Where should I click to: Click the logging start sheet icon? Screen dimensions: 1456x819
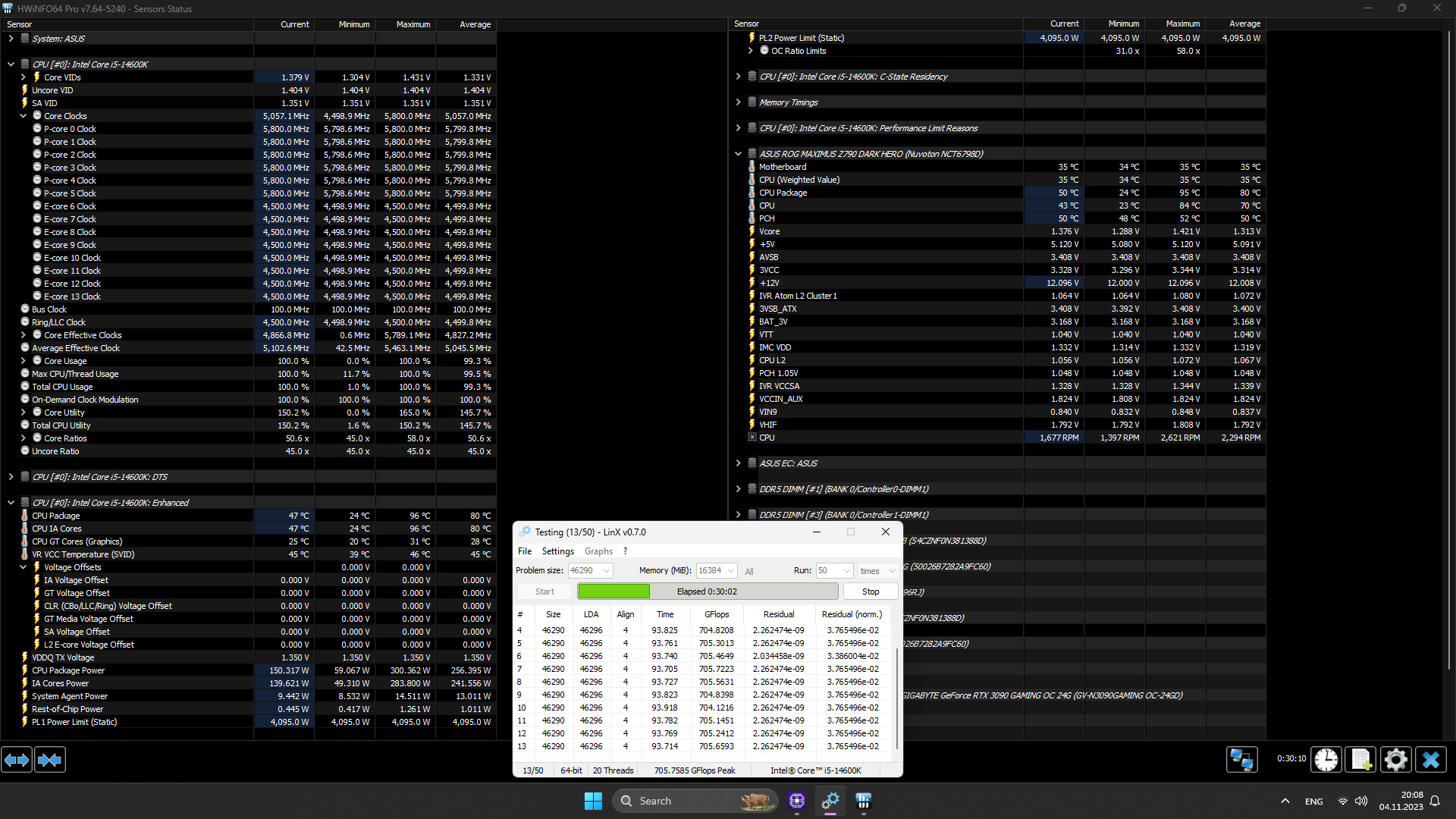coord(1361,759)
